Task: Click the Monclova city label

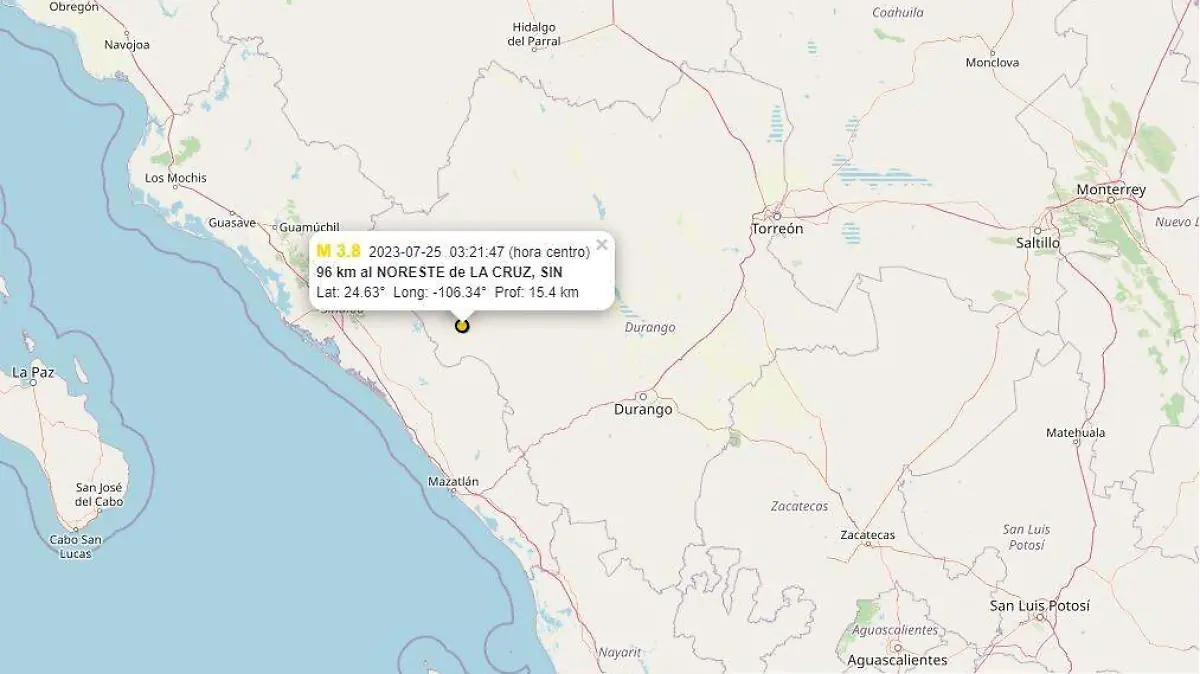Action: (992, 62)
